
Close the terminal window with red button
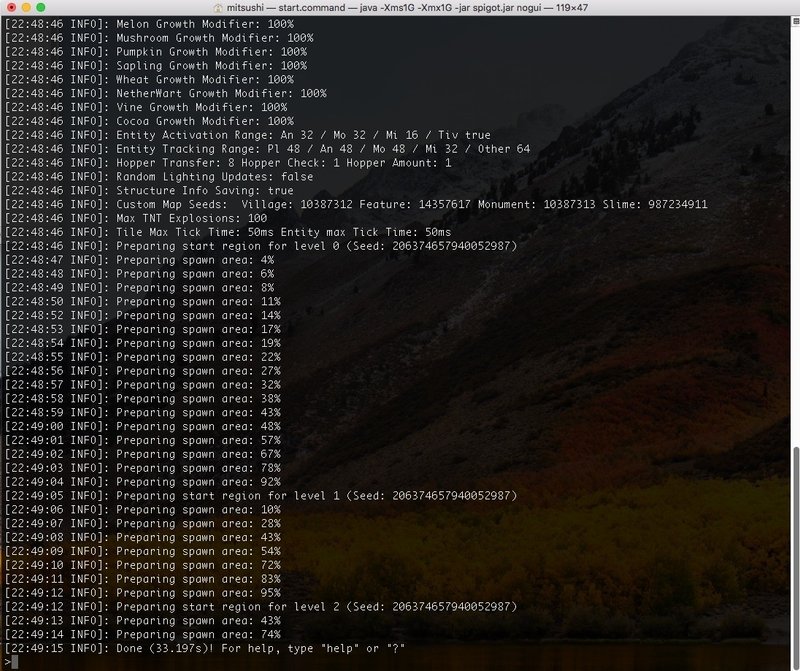pos(11,8)
